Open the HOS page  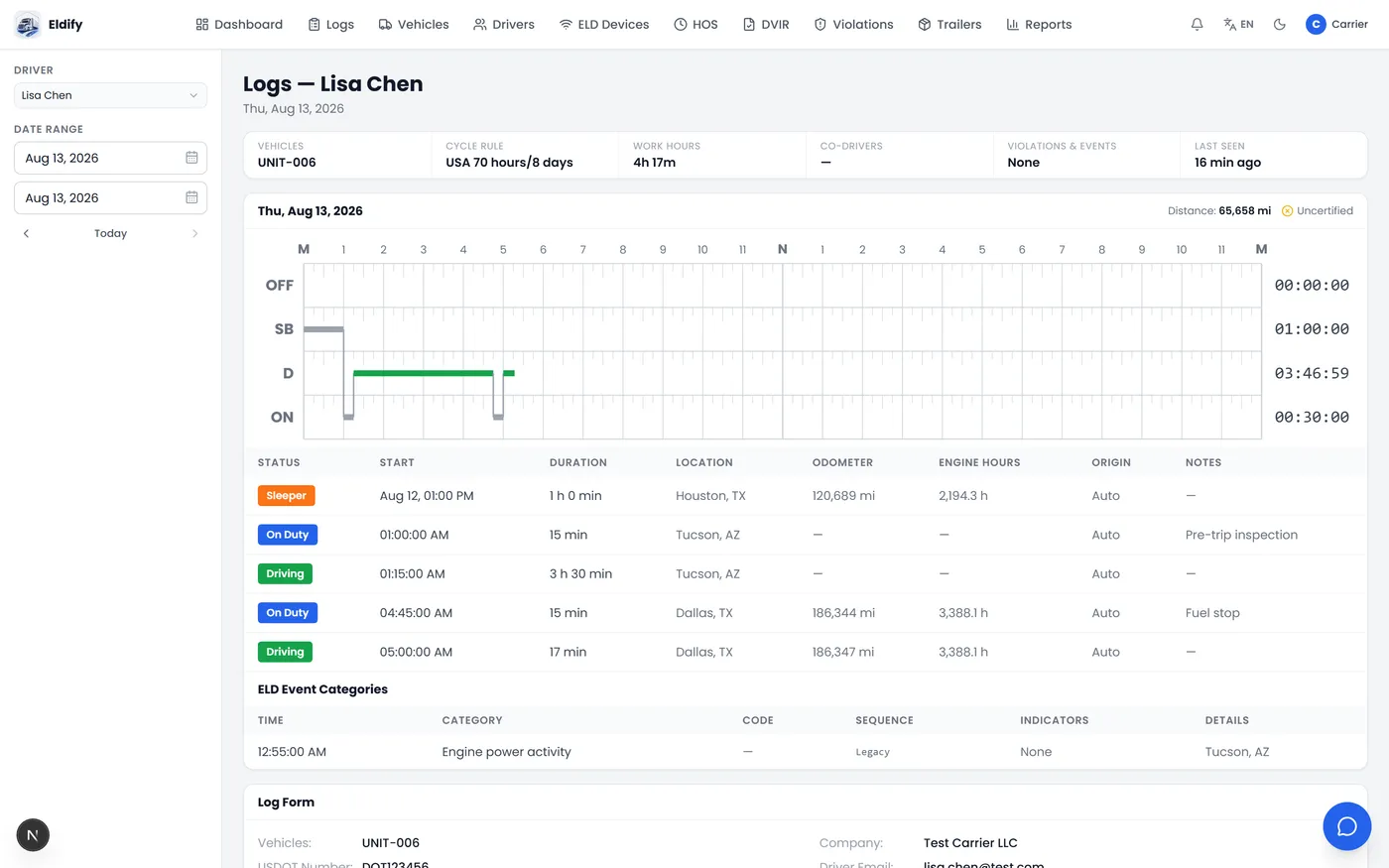[695, 24]
